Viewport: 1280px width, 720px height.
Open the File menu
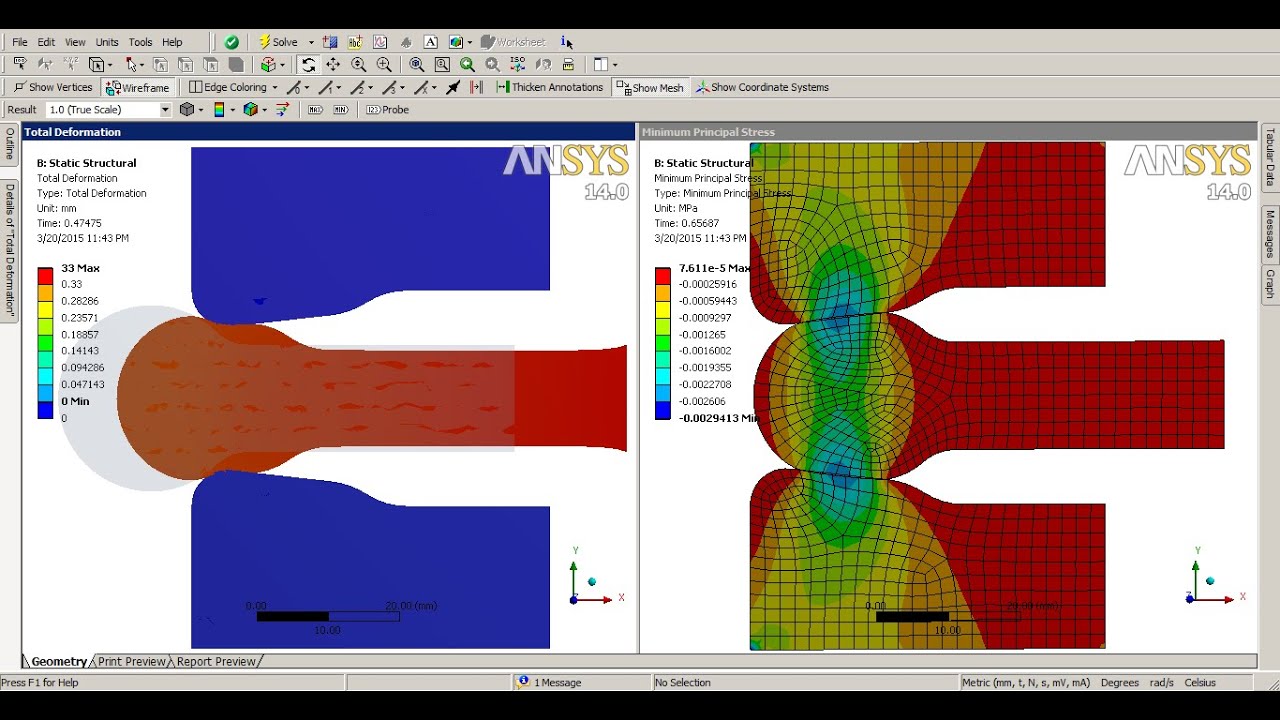click(20, 42)
